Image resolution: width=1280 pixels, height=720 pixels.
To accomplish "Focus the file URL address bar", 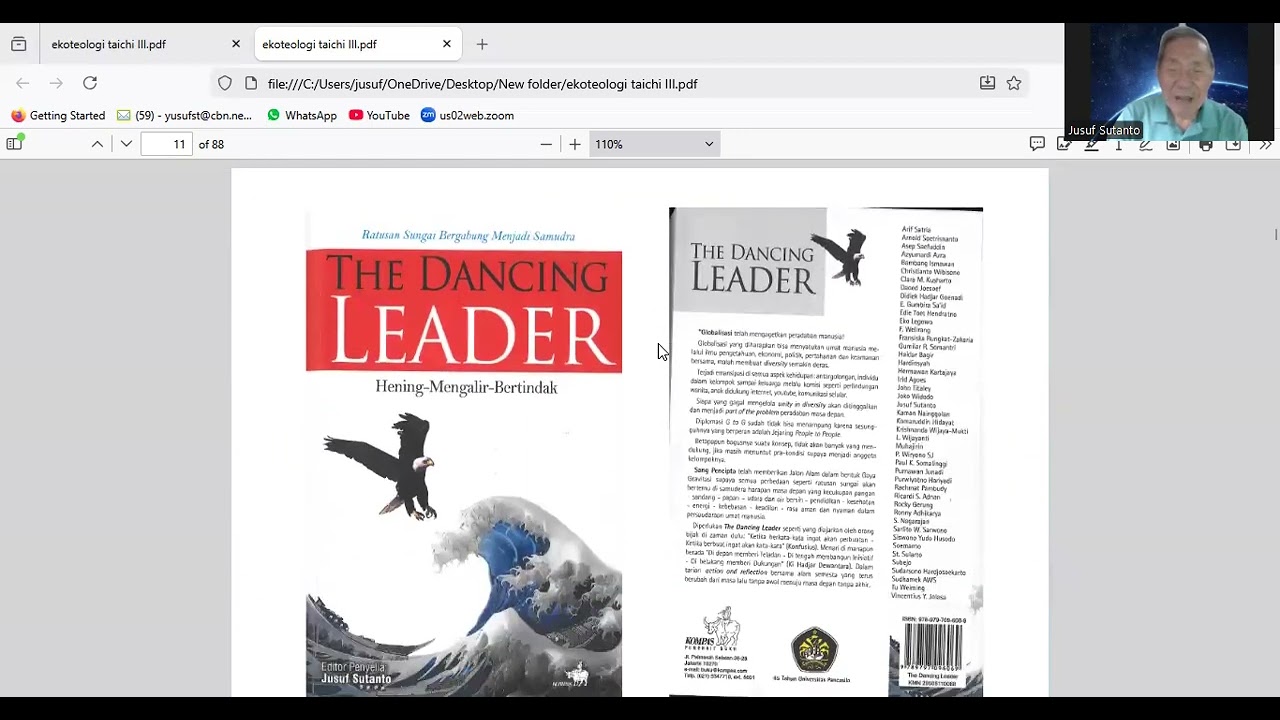I will click(x=620, y=84).
